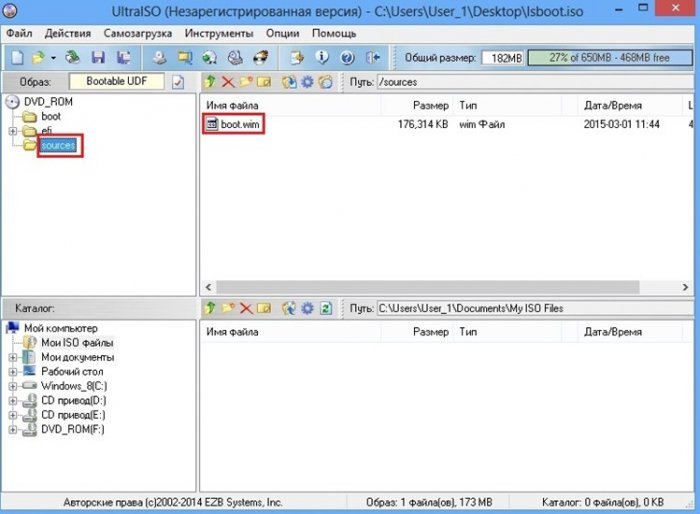Click Up arrow in image pane toolbar
The image size is (700, 514).
pos(210,82)
